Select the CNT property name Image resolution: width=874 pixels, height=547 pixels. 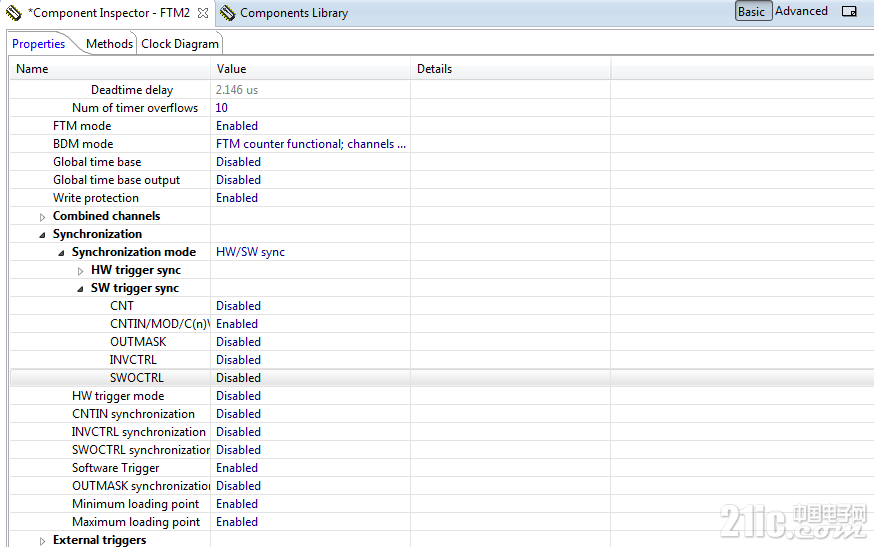click(x=122, y=306)
